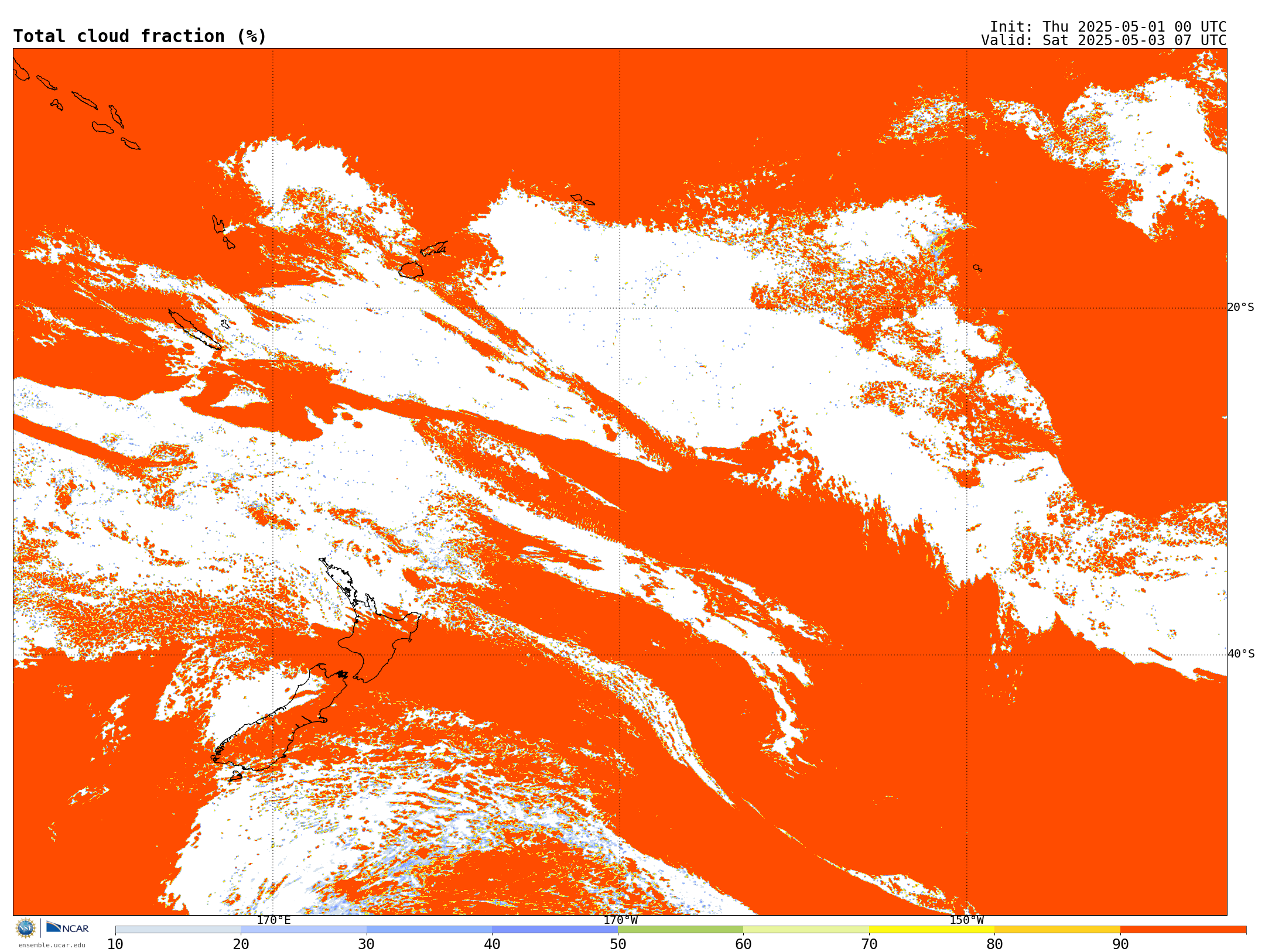Click the "Total cloud fraction (%)" title

coord(139,36)
